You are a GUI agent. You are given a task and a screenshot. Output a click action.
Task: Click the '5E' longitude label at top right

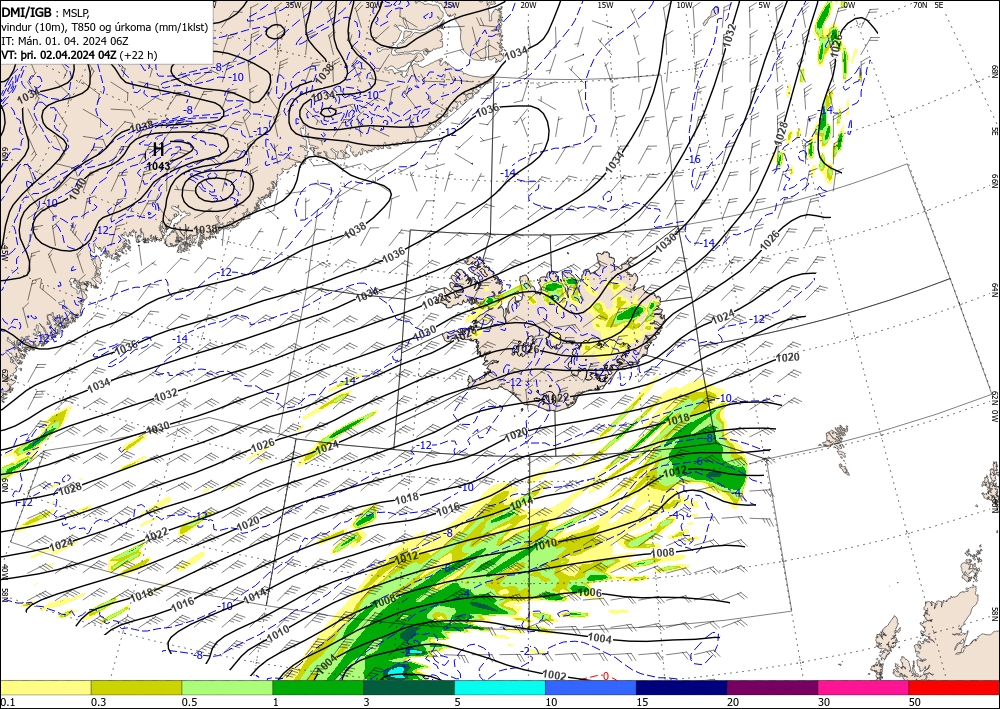pos(939,4)
